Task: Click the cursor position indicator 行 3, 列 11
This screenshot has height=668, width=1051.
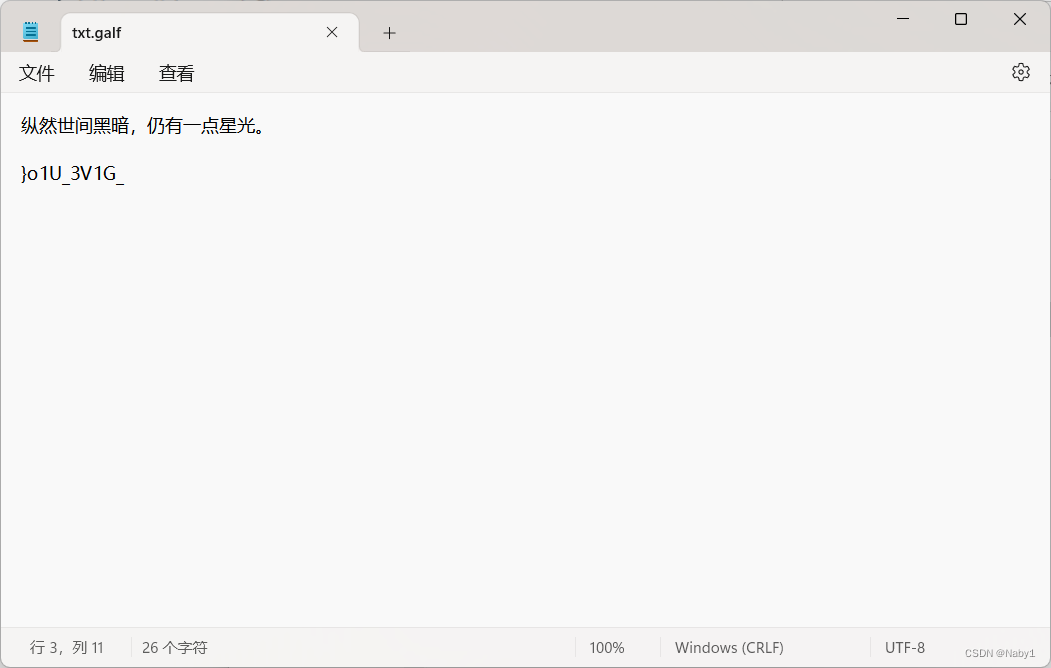Action: coord(67,647)
